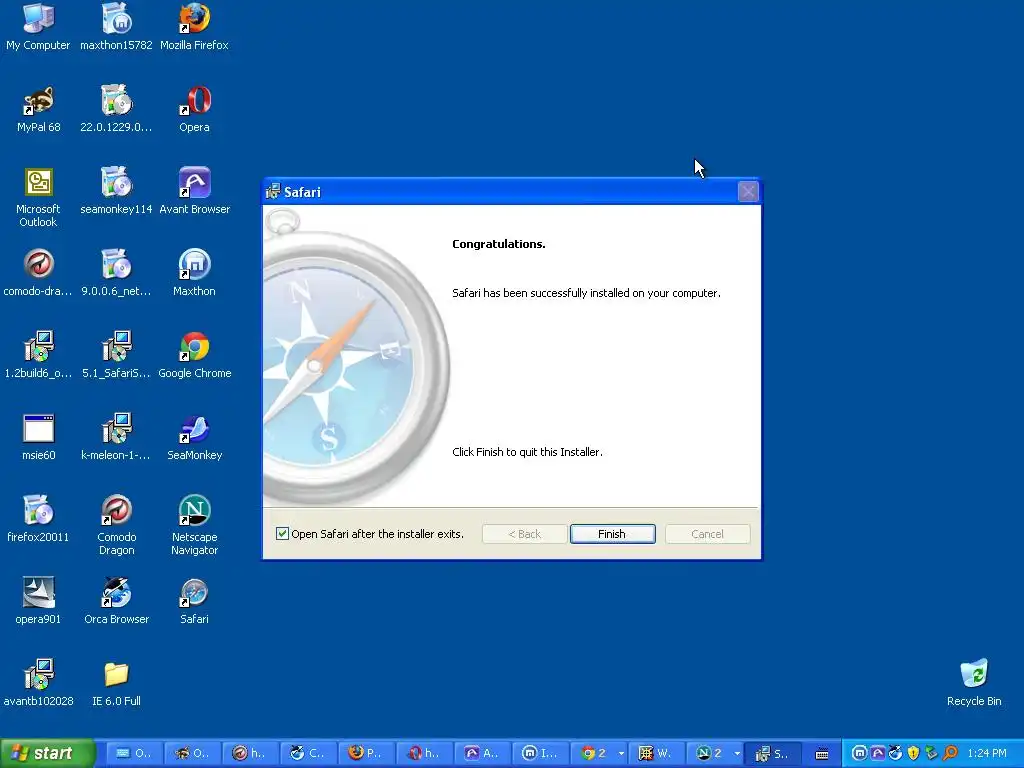Switch to Firefox taskbar button labeled P..
This screenshot has width=1024, height=768.
click(367, 753)
